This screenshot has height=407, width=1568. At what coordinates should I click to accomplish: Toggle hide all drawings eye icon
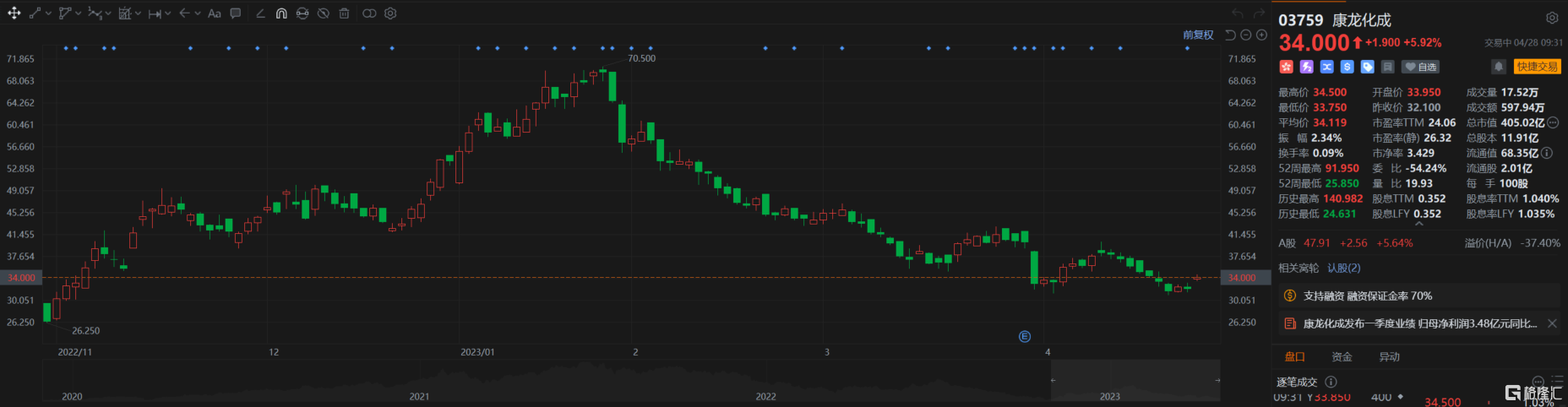[324, 14]
